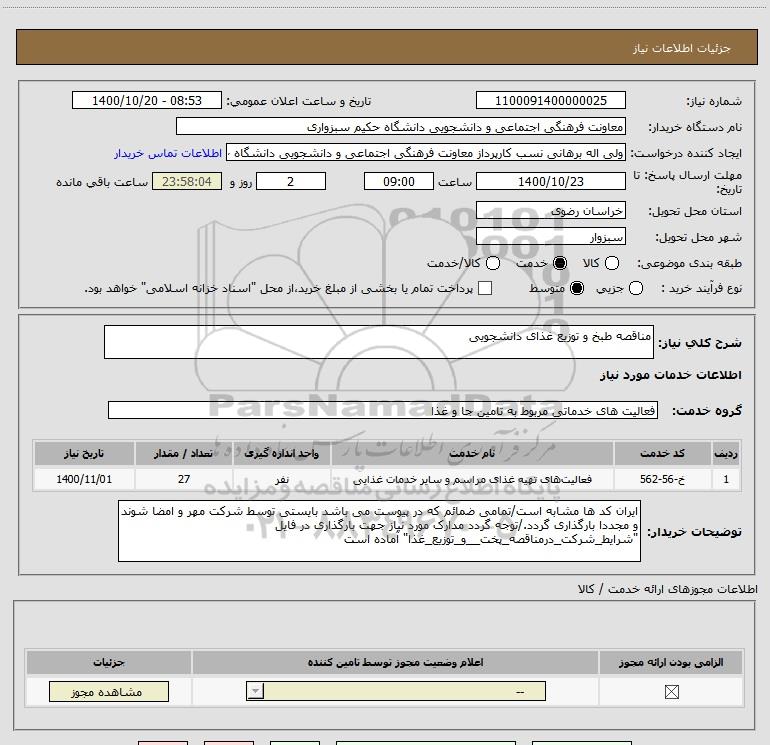Image resolution: width=770 pixels, height=745 pixels.
Task: Select the خدمت radio button
Action: [560, 263]
